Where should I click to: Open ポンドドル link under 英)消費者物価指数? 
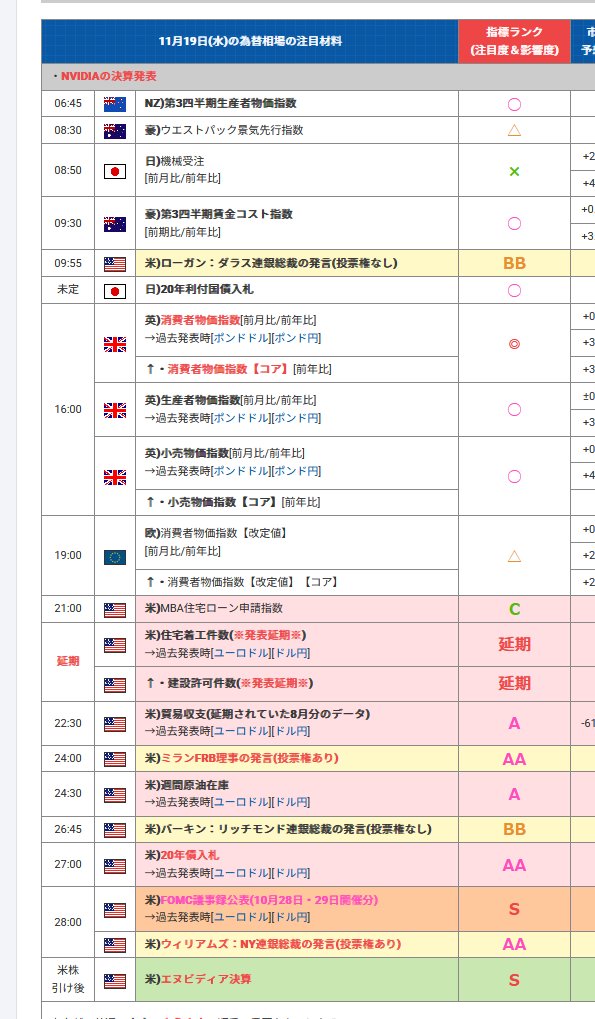click(241, 338)
